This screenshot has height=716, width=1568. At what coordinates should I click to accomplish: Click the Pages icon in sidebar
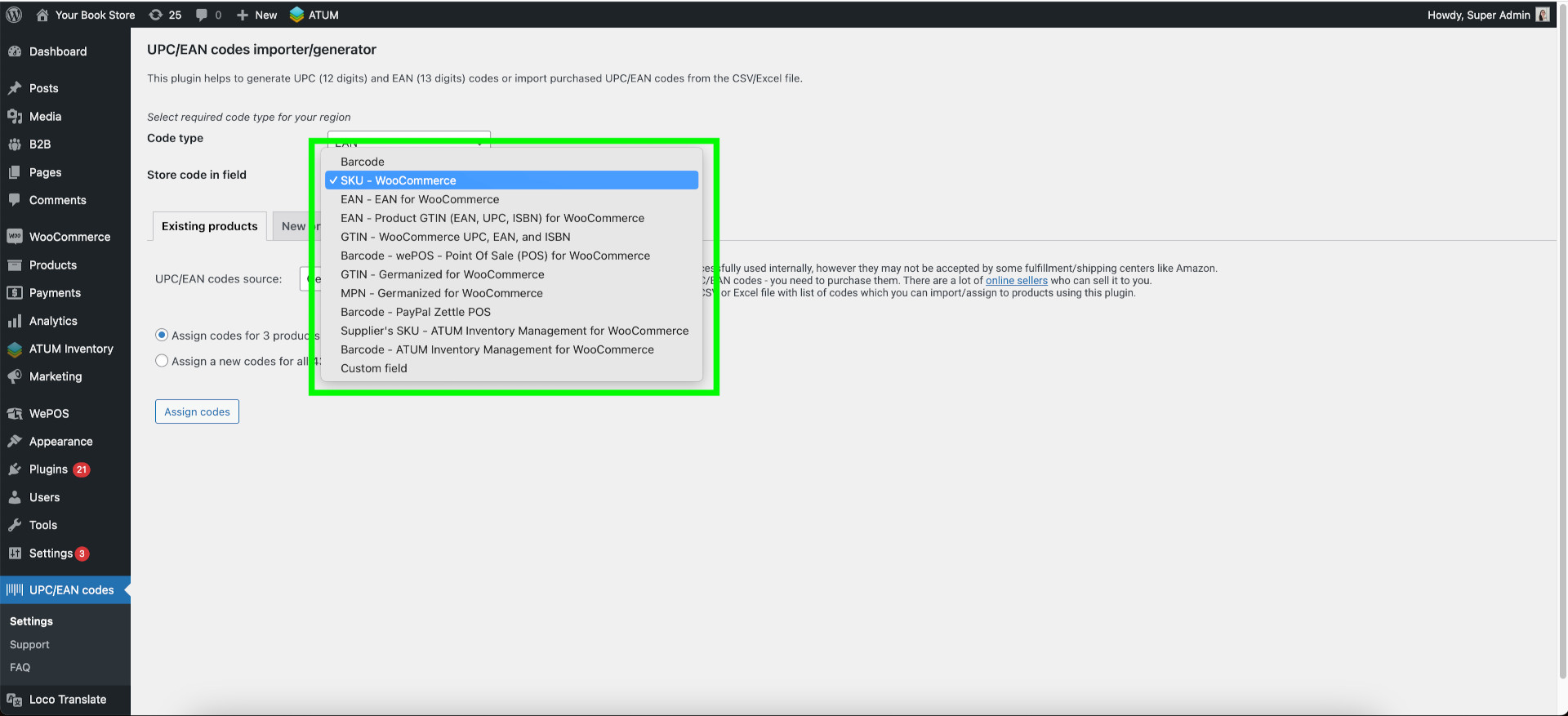tap(15, 172)
